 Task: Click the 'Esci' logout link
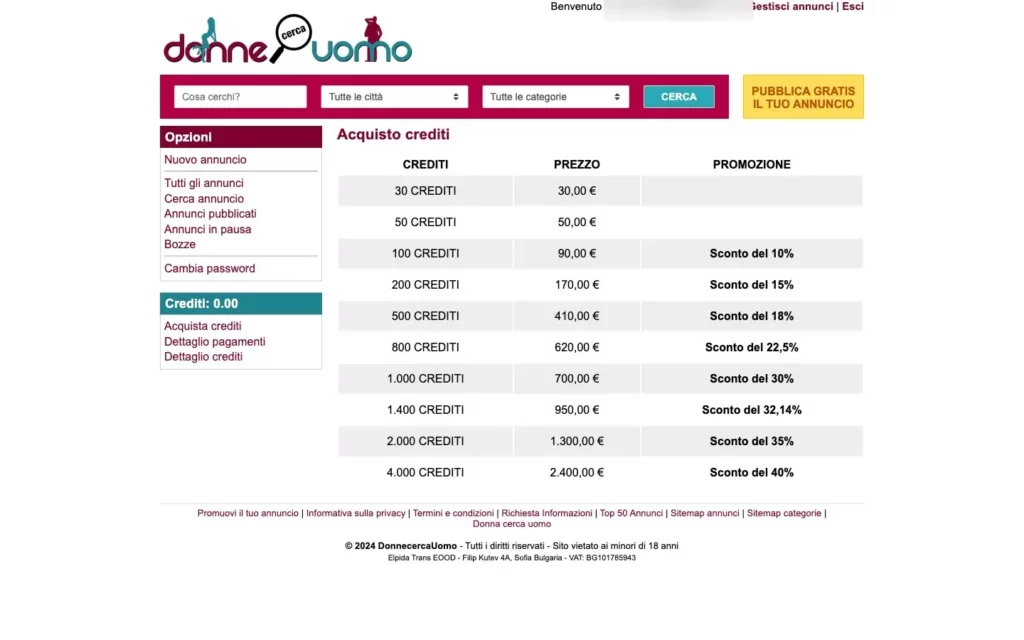tap(853, 6)
